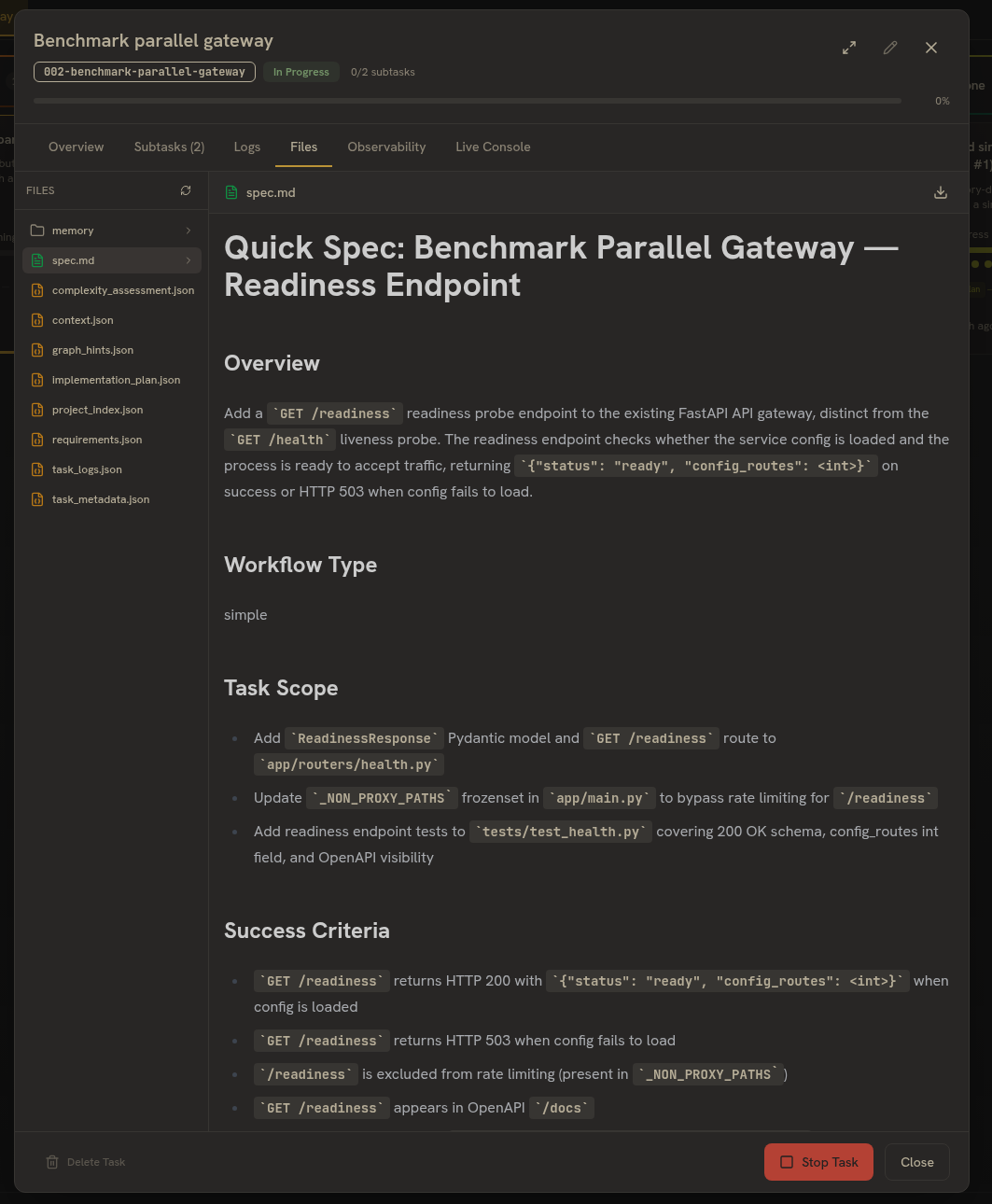Screen dimensions: 992x1204
Task: Click the 002-benchmark-parallel-gateway badge
Action: pyautogui.click(x=145, y=72)
